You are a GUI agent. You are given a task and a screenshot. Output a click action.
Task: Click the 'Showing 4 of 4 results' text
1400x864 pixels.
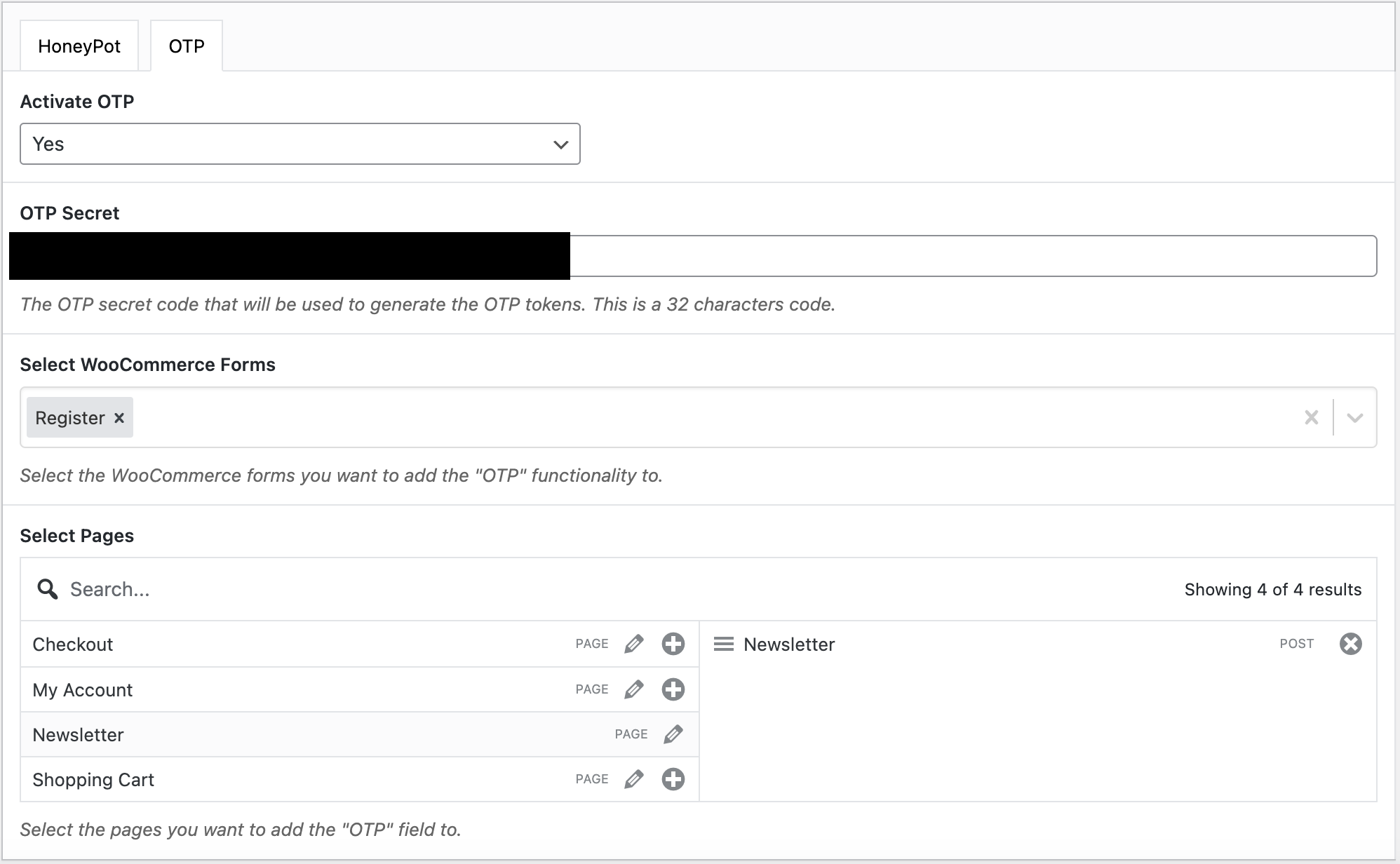[1273, 590]
